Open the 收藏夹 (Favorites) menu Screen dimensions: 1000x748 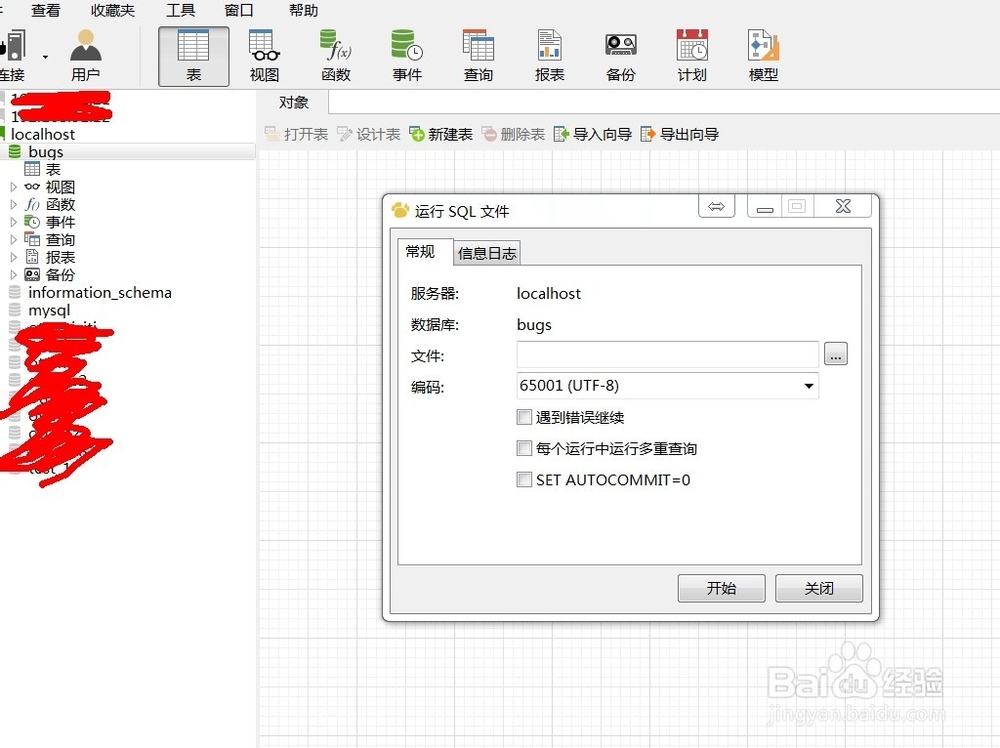coord(112,10)
